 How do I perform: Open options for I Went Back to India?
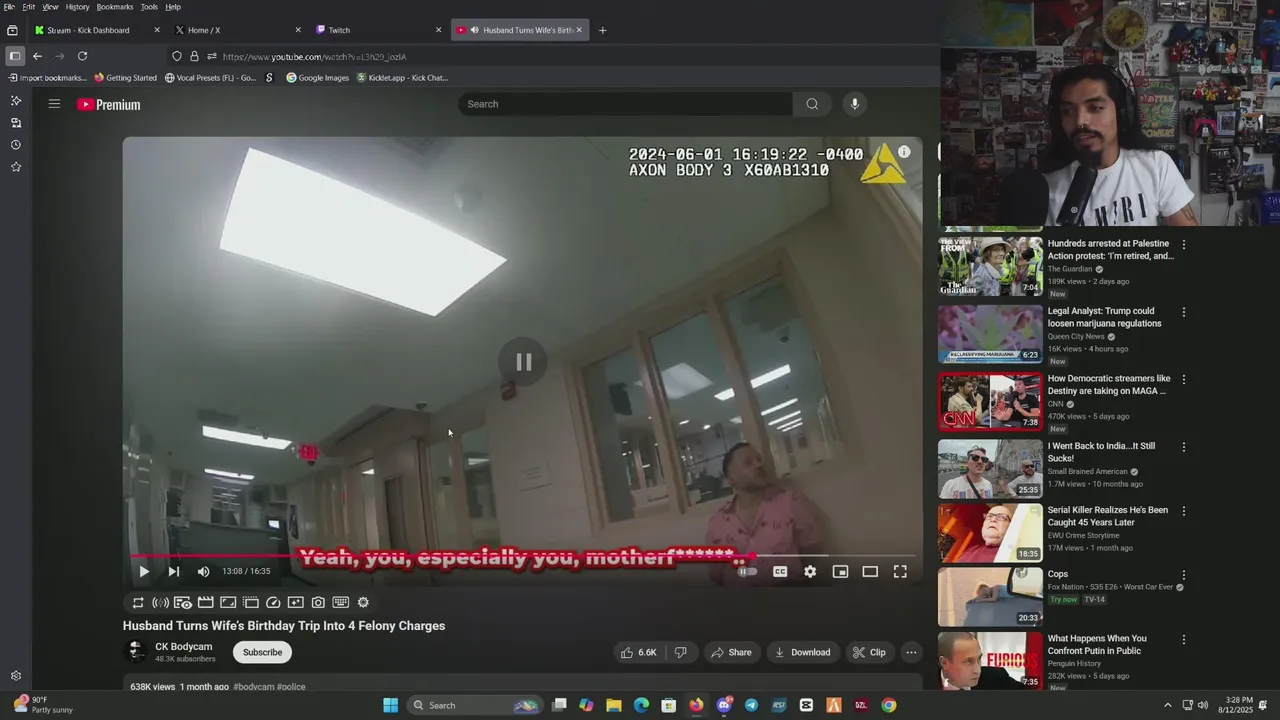coord(1184,447)
